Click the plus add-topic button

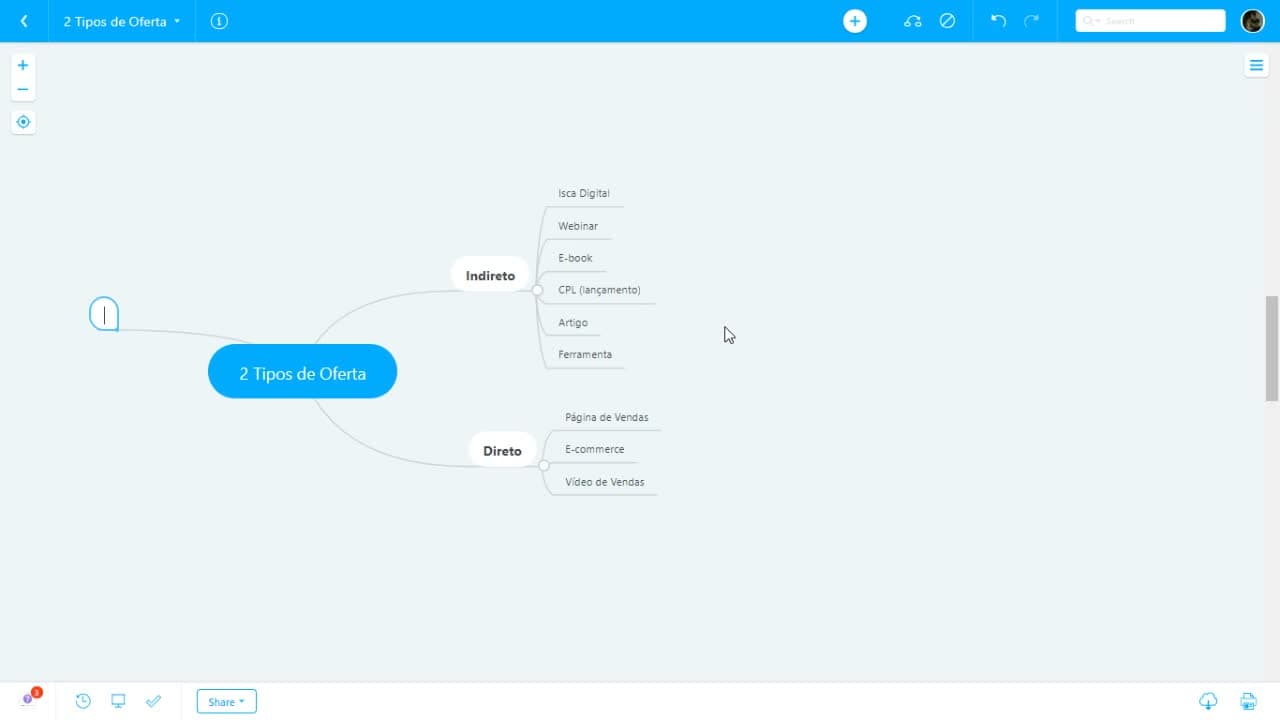pos(855,21)
